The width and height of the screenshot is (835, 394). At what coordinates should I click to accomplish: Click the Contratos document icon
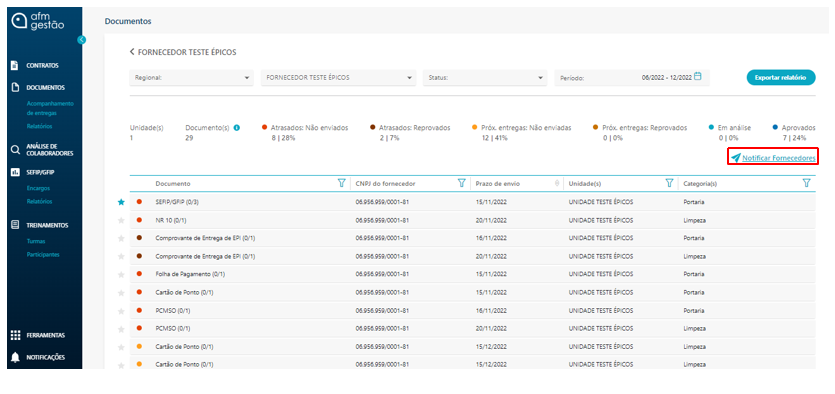(15, 65)
